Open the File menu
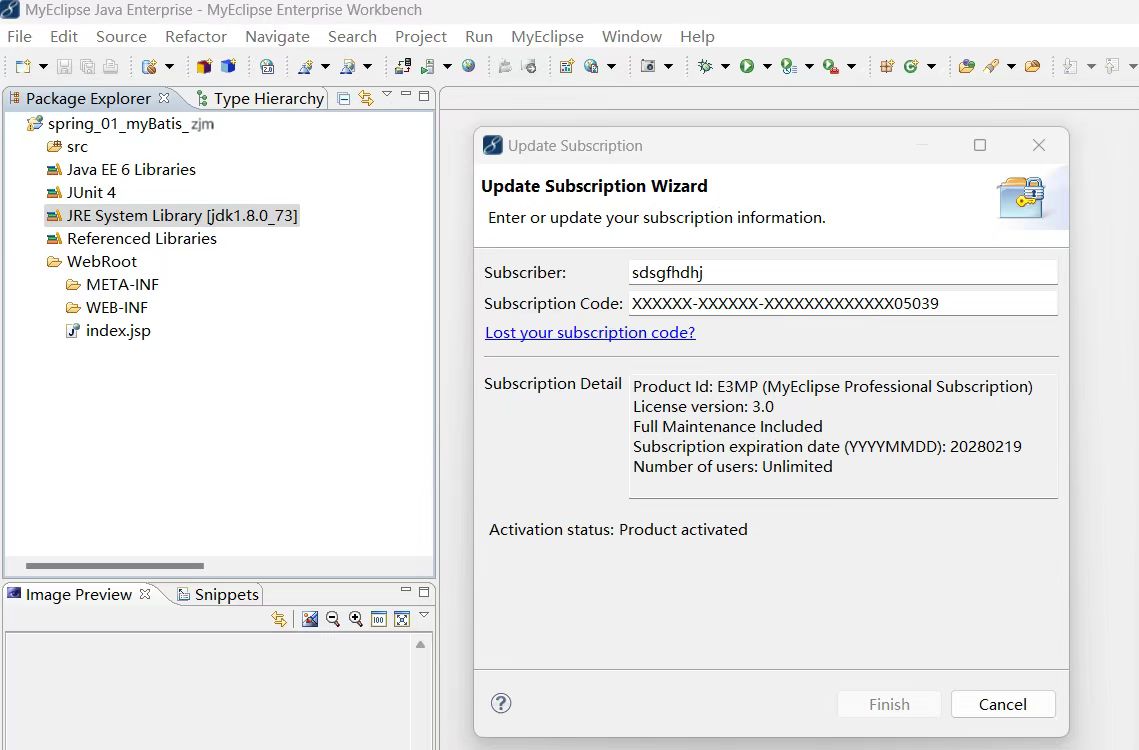 point(20,36)
